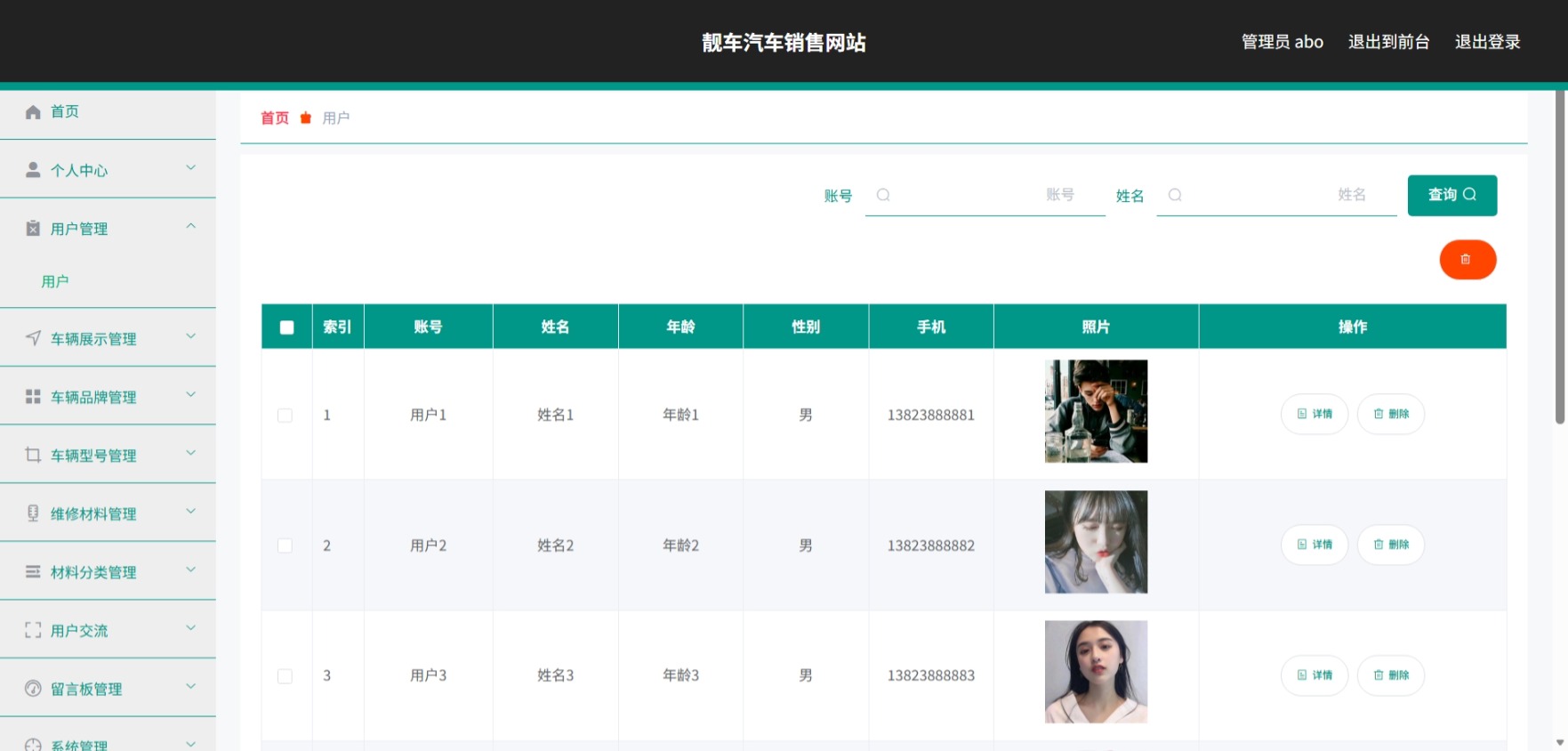Viewport: 1568px width, 751px height.
Task: Click the compass icon for 留言板管理
Action: 33,688
